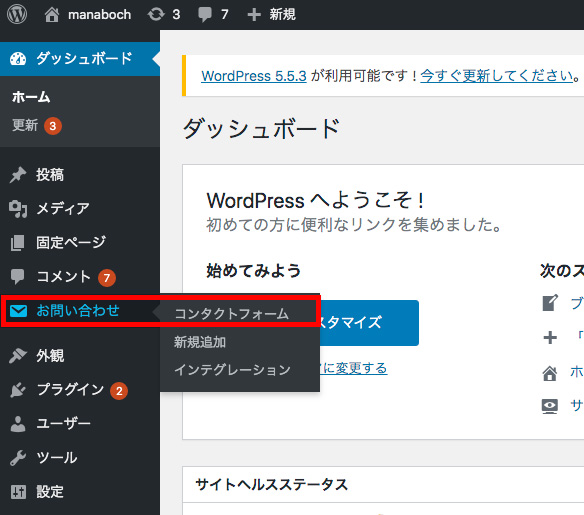Click the 始めてみよう heading

tap(254, 270)
